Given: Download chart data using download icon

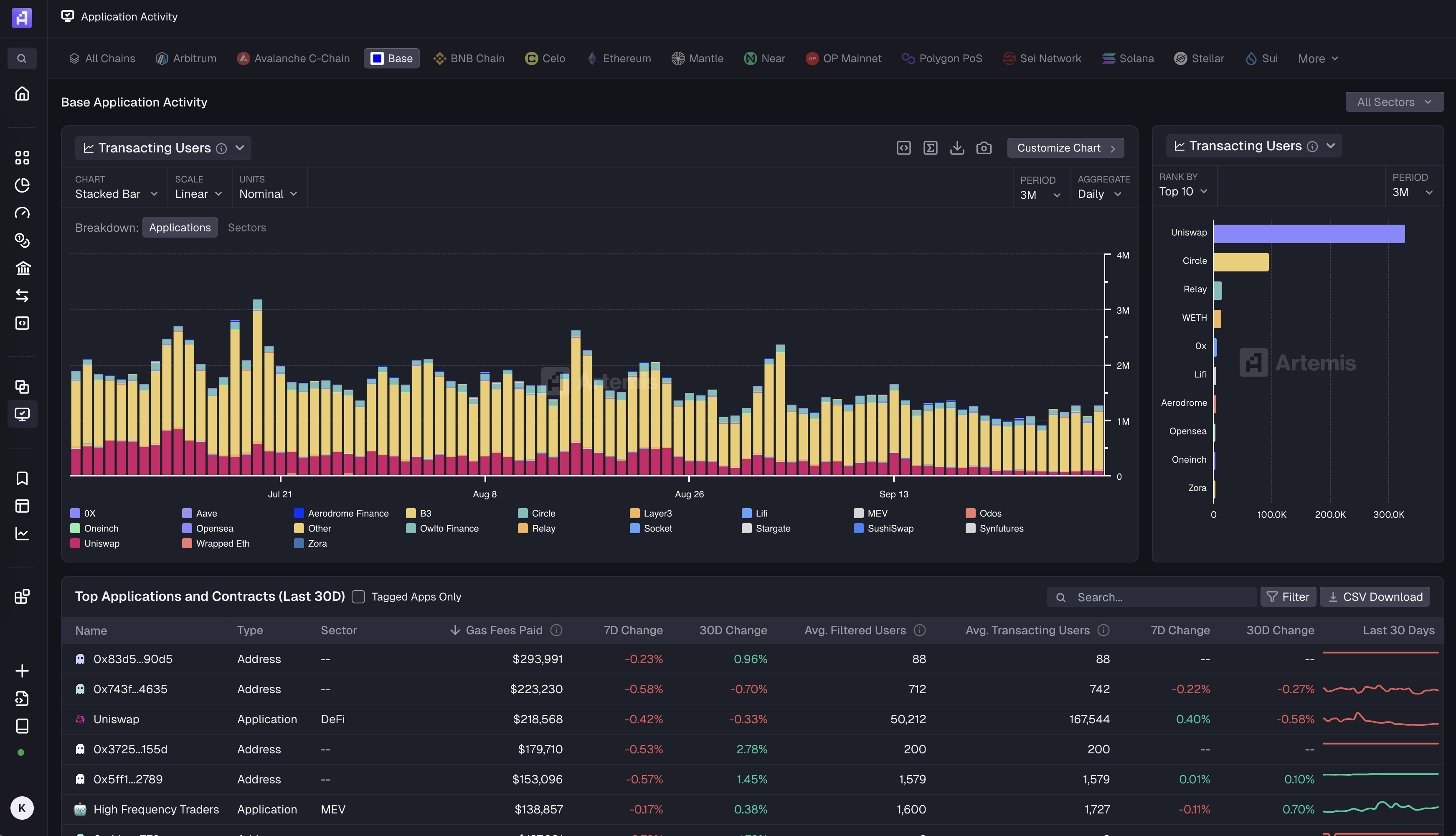Looking at the screenshot, I should coord(956,148).
